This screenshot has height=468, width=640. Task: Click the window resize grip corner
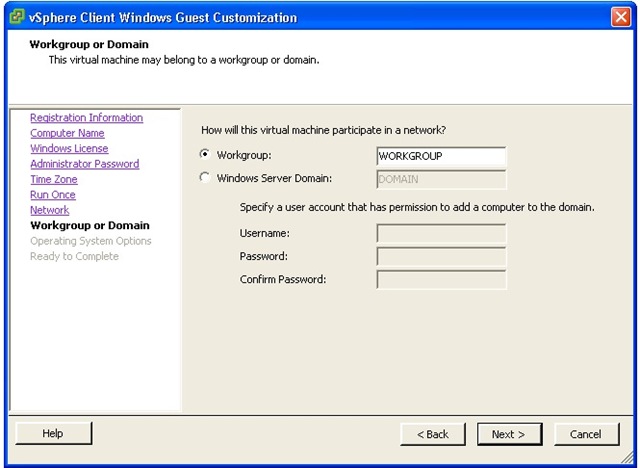627,458
